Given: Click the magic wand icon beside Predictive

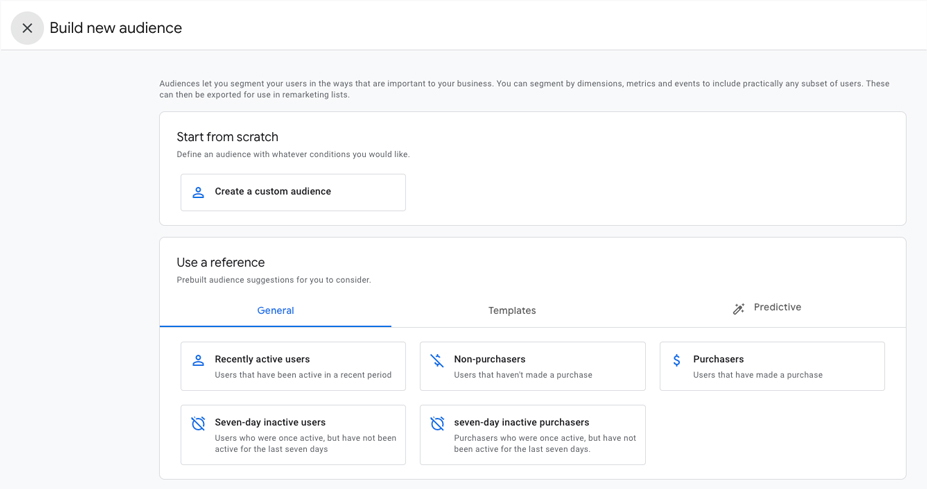Looking at the screenshot, I should click(738, 309).
